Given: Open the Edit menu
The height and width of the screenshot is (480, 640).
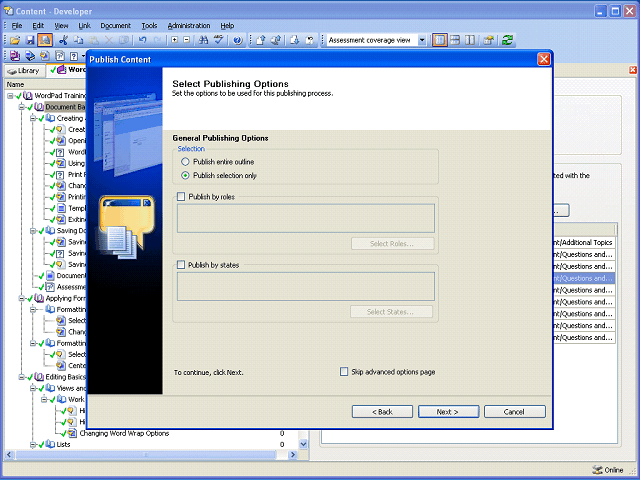Looking at the screenshot, I should (x=38, y=26).
